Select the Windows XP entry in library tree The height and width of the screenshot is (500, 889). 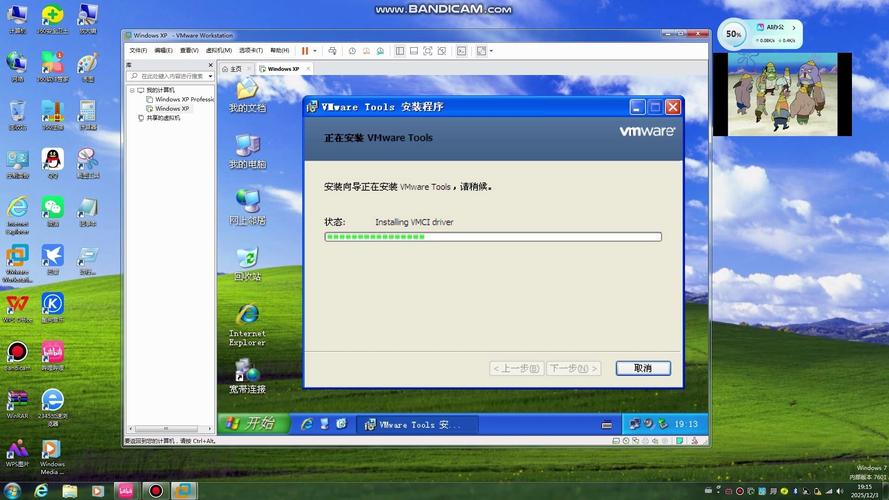(x=168, y=108)
